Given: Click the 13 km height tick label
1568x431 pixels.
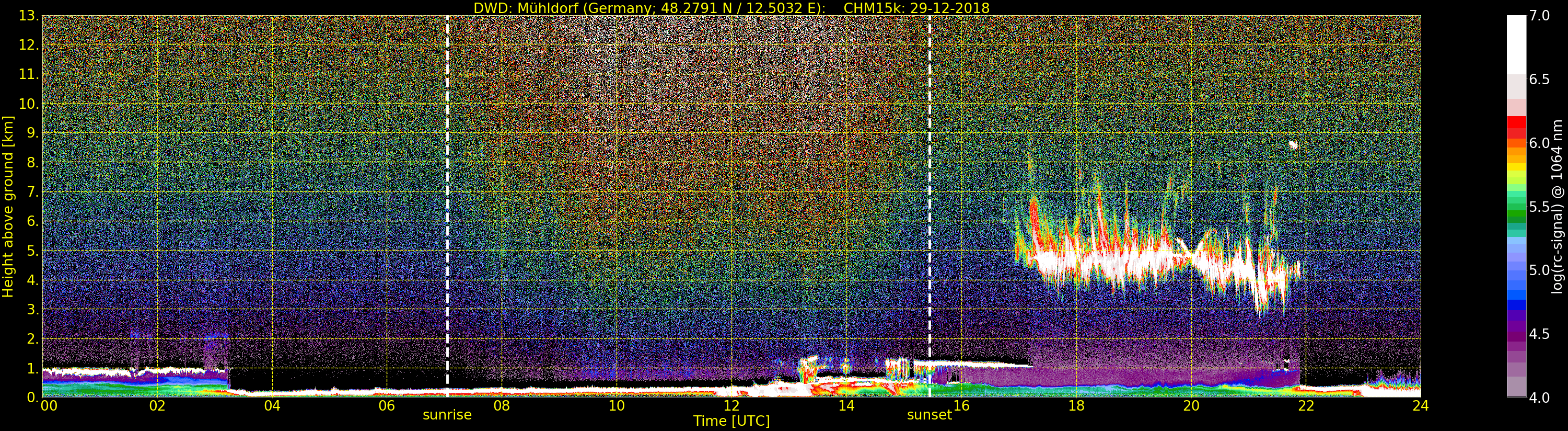Looking at the screenshot, I should (28, 16).
